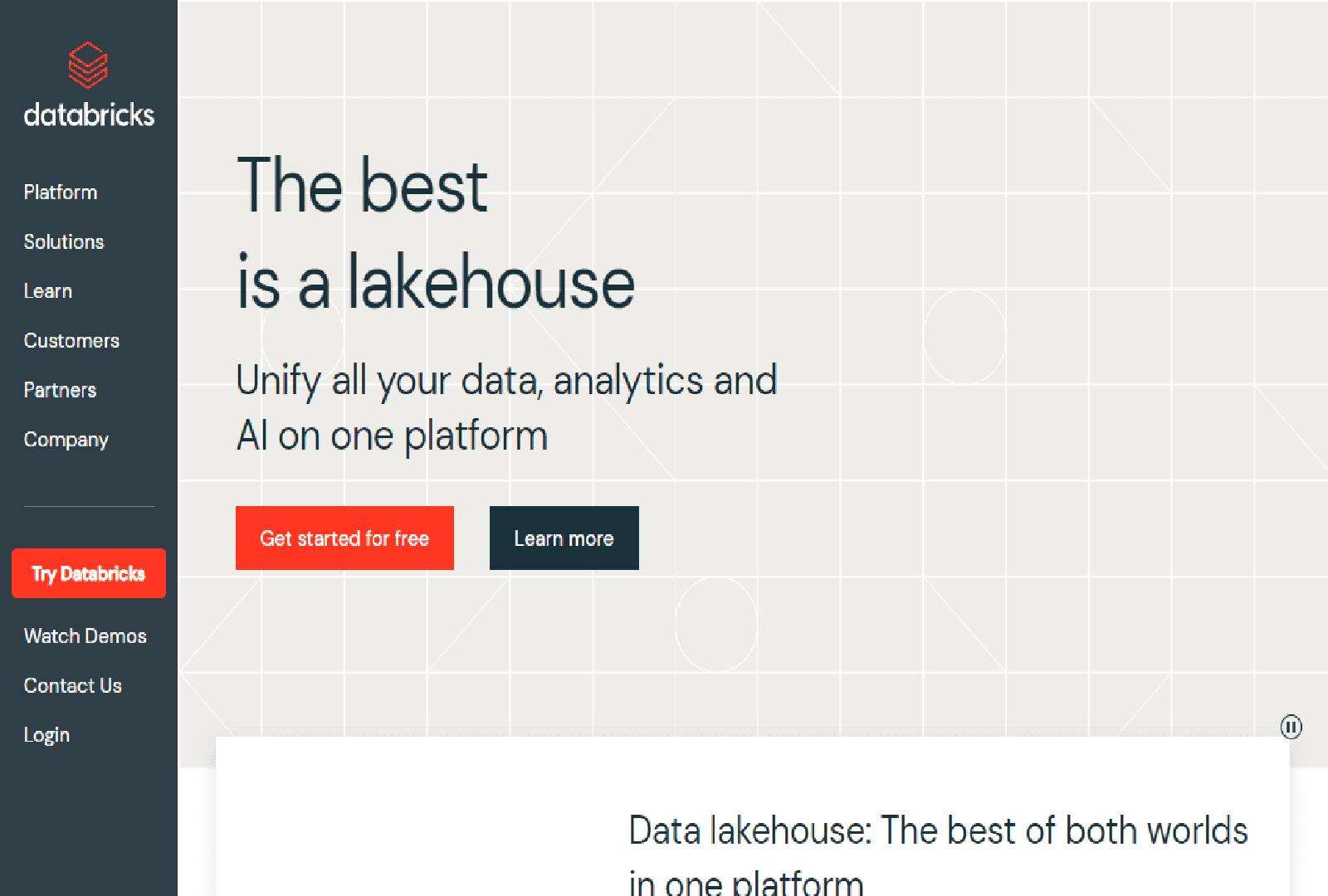Screen dimensions: 1328x896
Task: Click the Try Databricks button
Action: point(89,572)
